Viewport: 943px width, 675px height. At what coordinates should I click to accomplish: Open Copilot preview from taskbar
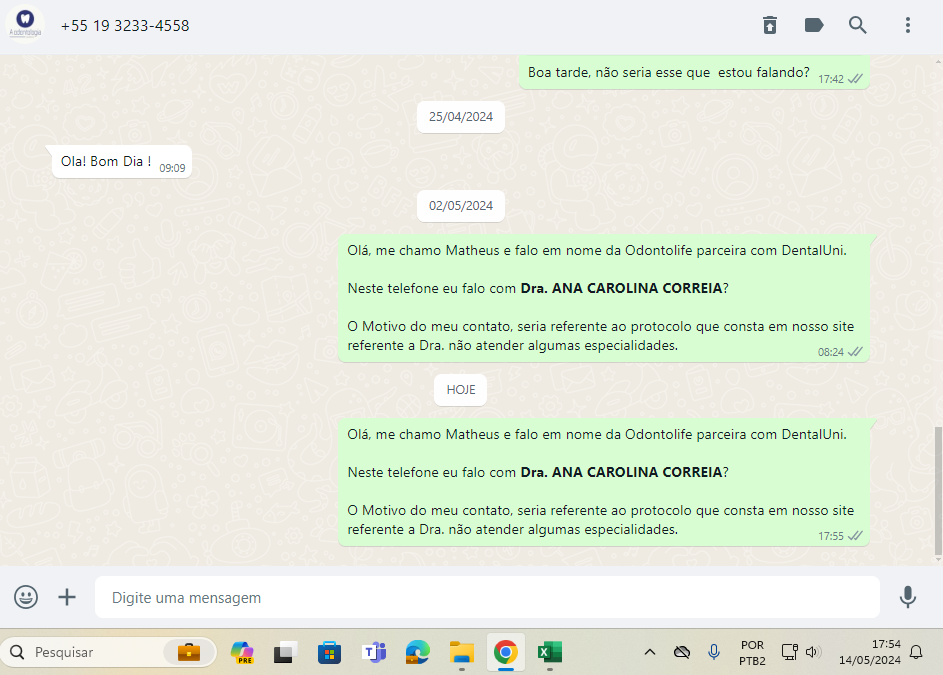pos(242,652)
